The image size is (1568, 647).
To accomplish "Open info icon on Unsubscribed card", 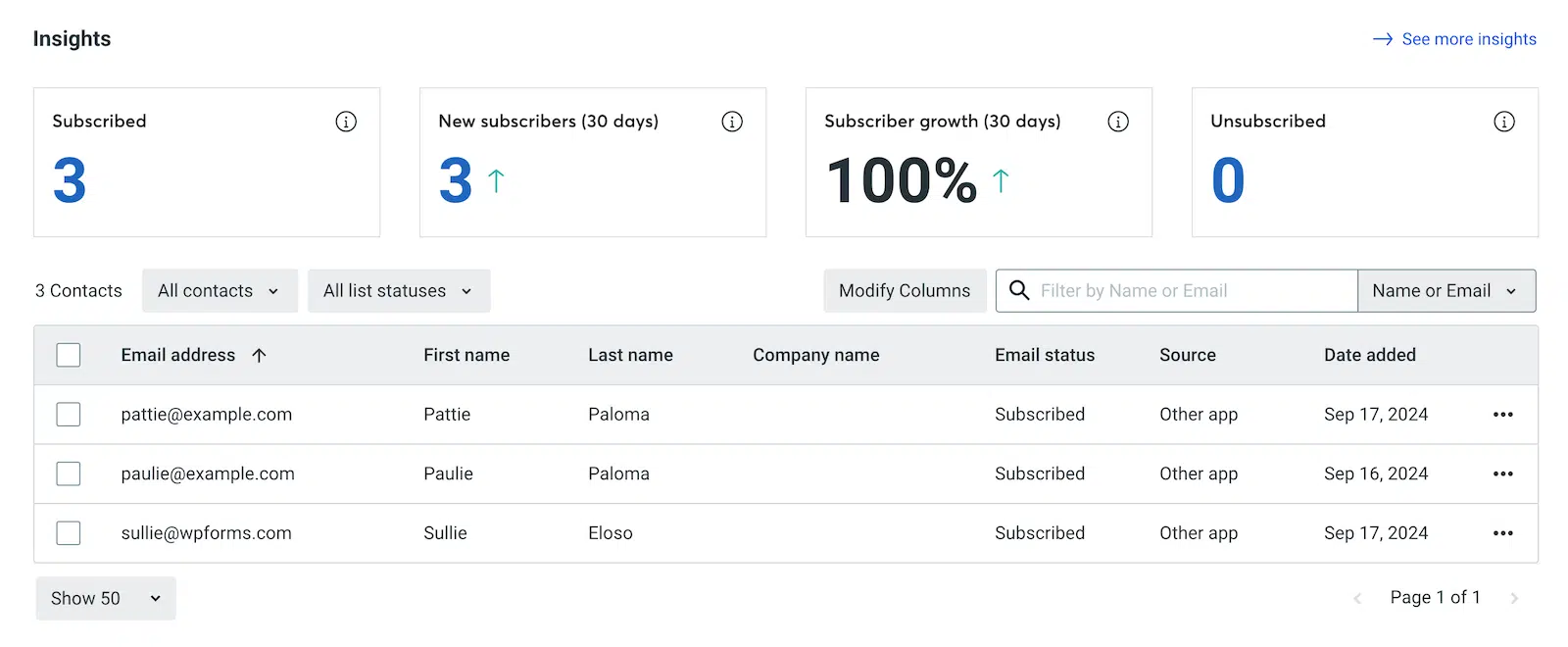I will click(x=1504, y=122).
